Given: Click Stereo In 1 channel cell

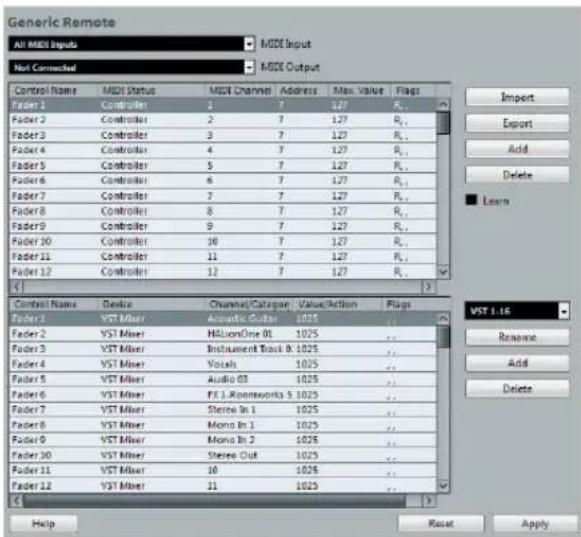Looking at the screenshot, I should 249,410.
